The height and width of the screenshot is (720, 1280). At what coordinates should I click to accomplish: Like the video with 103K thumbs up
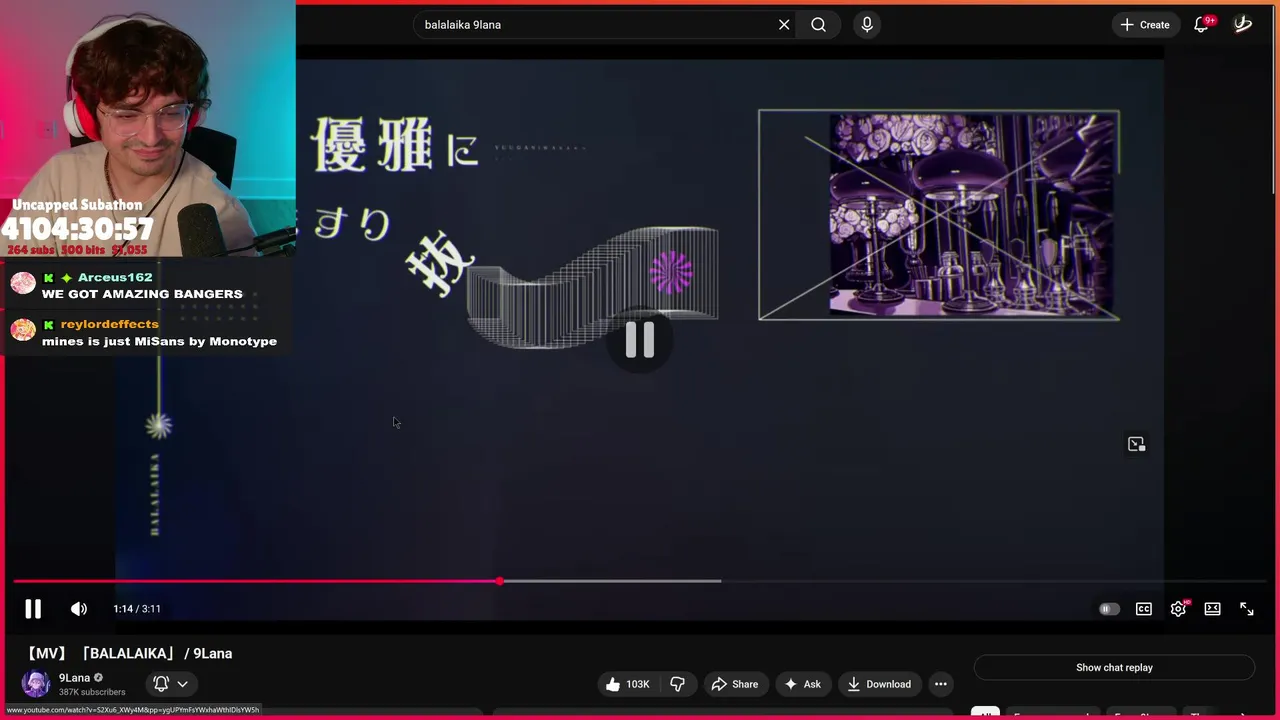point(627,684)
